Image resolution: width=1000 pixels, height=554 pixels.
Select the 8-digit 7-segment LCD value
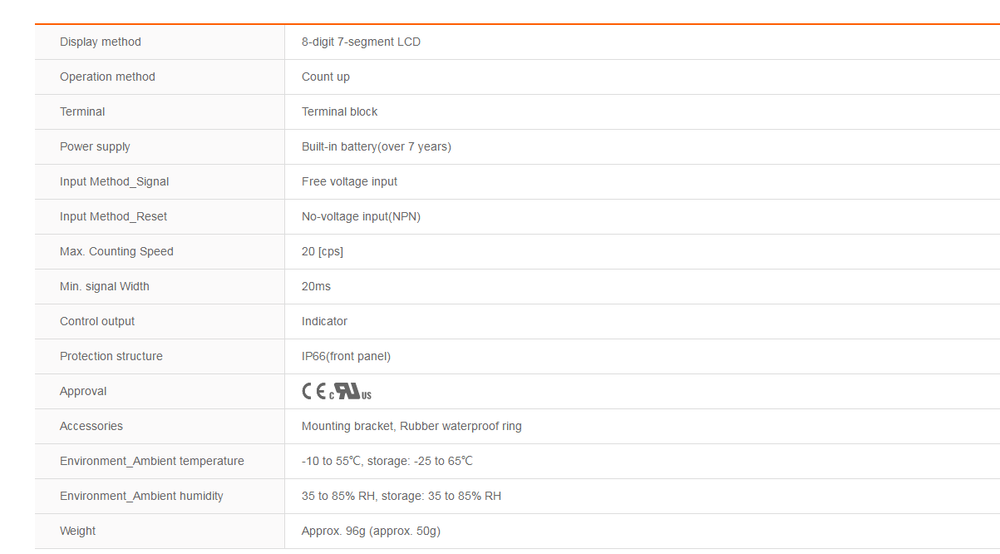361,42
